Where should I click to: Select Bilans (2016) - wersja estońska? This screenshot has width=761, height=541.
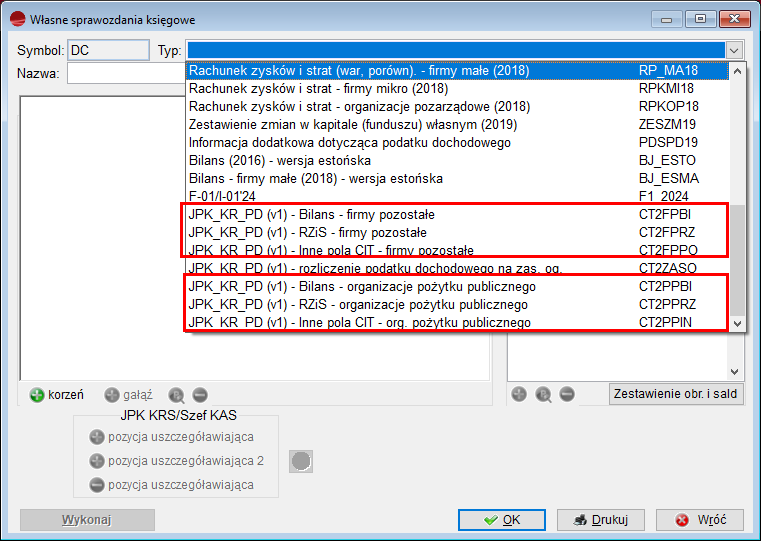coord(280,161)
